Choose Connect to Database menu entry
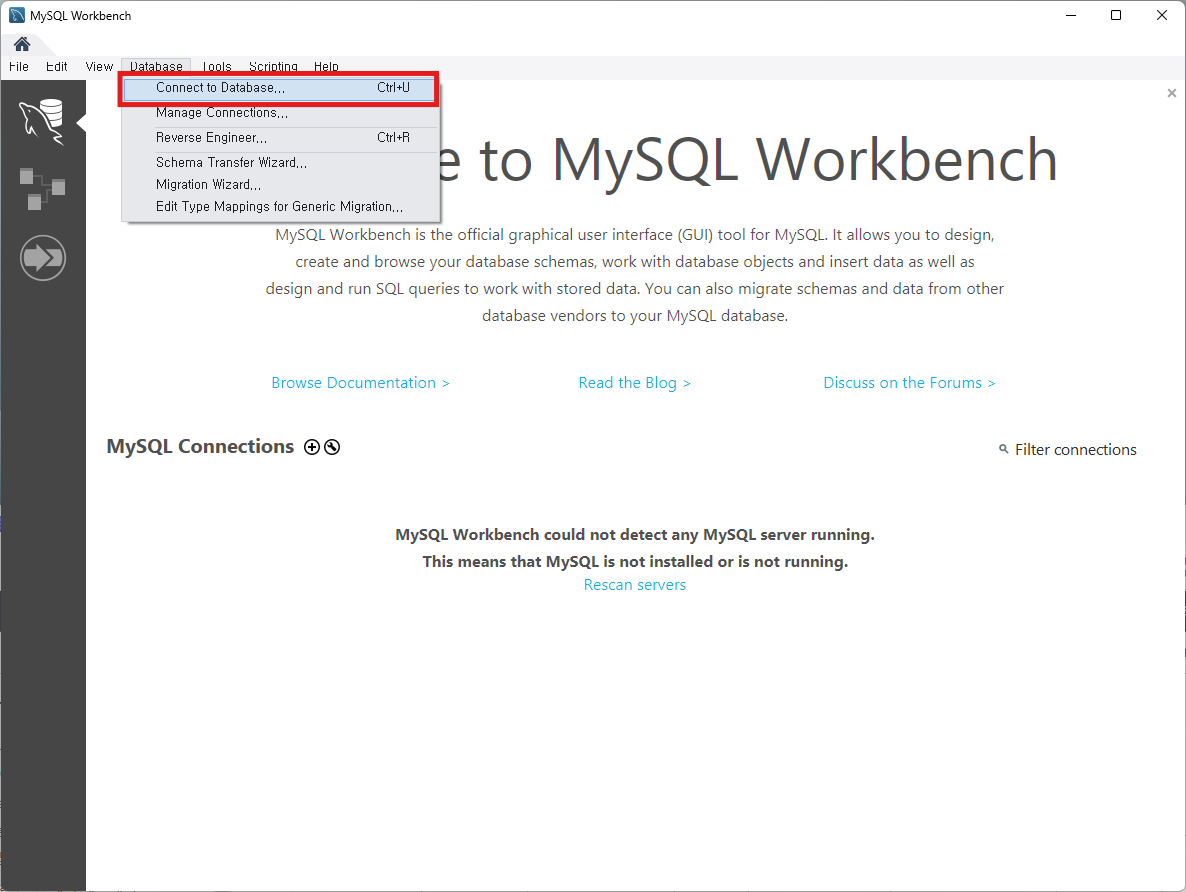Image resolution: width=1186 pixels, height=892 pixels. (279, 88)
